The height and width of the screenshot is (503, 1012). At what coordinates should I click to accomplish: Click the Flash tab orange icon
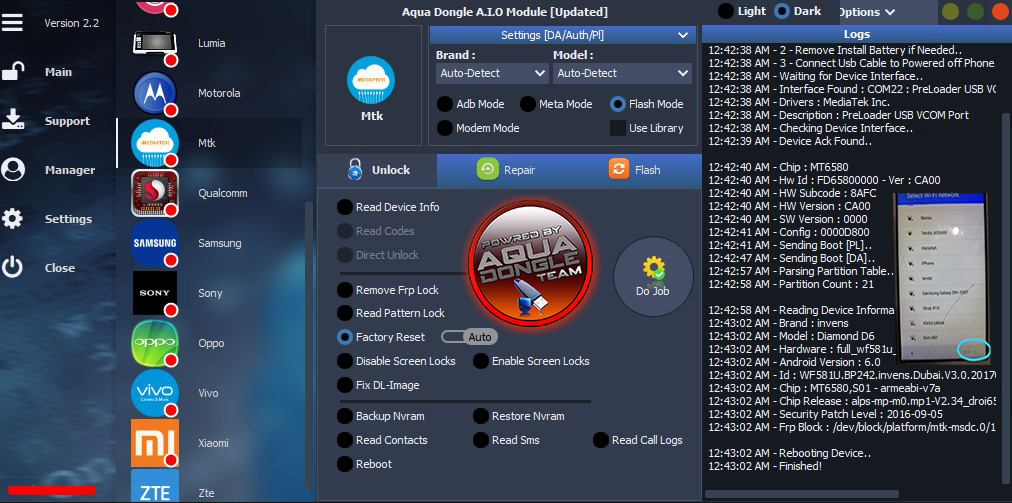click(619, 169)
